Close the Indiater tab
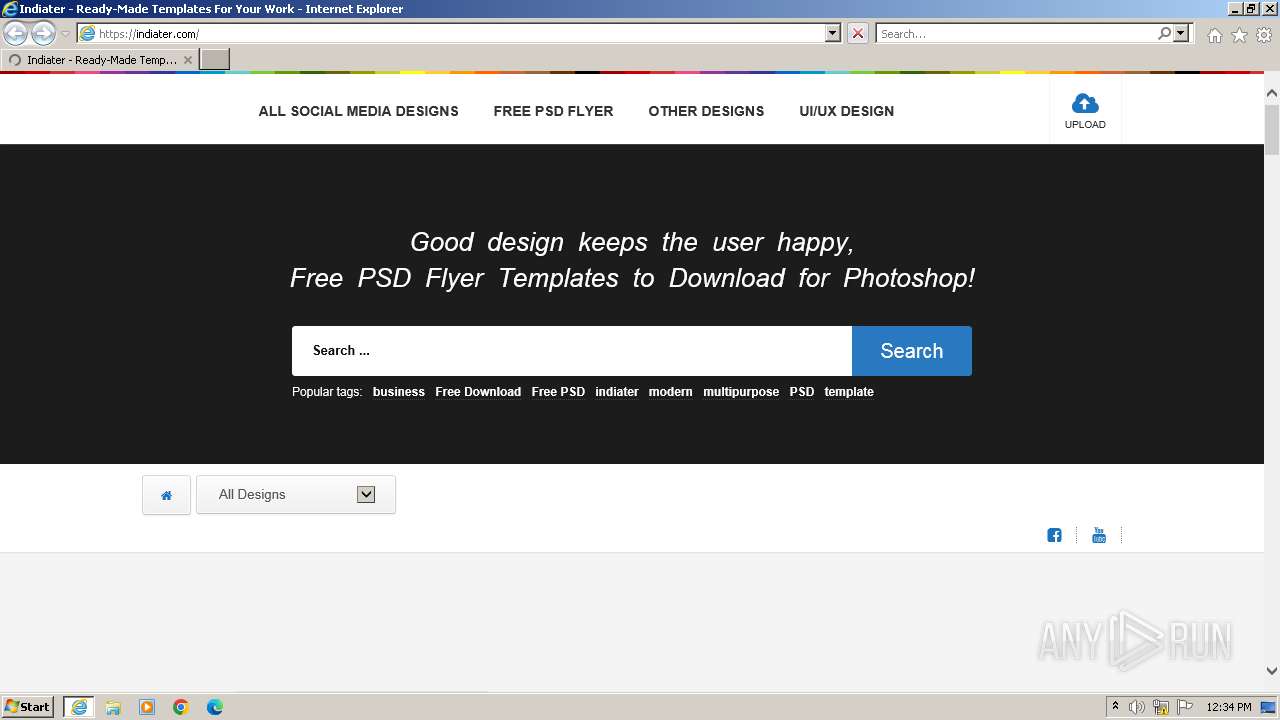Screen dimensions: 1280x720 point(187,60)
